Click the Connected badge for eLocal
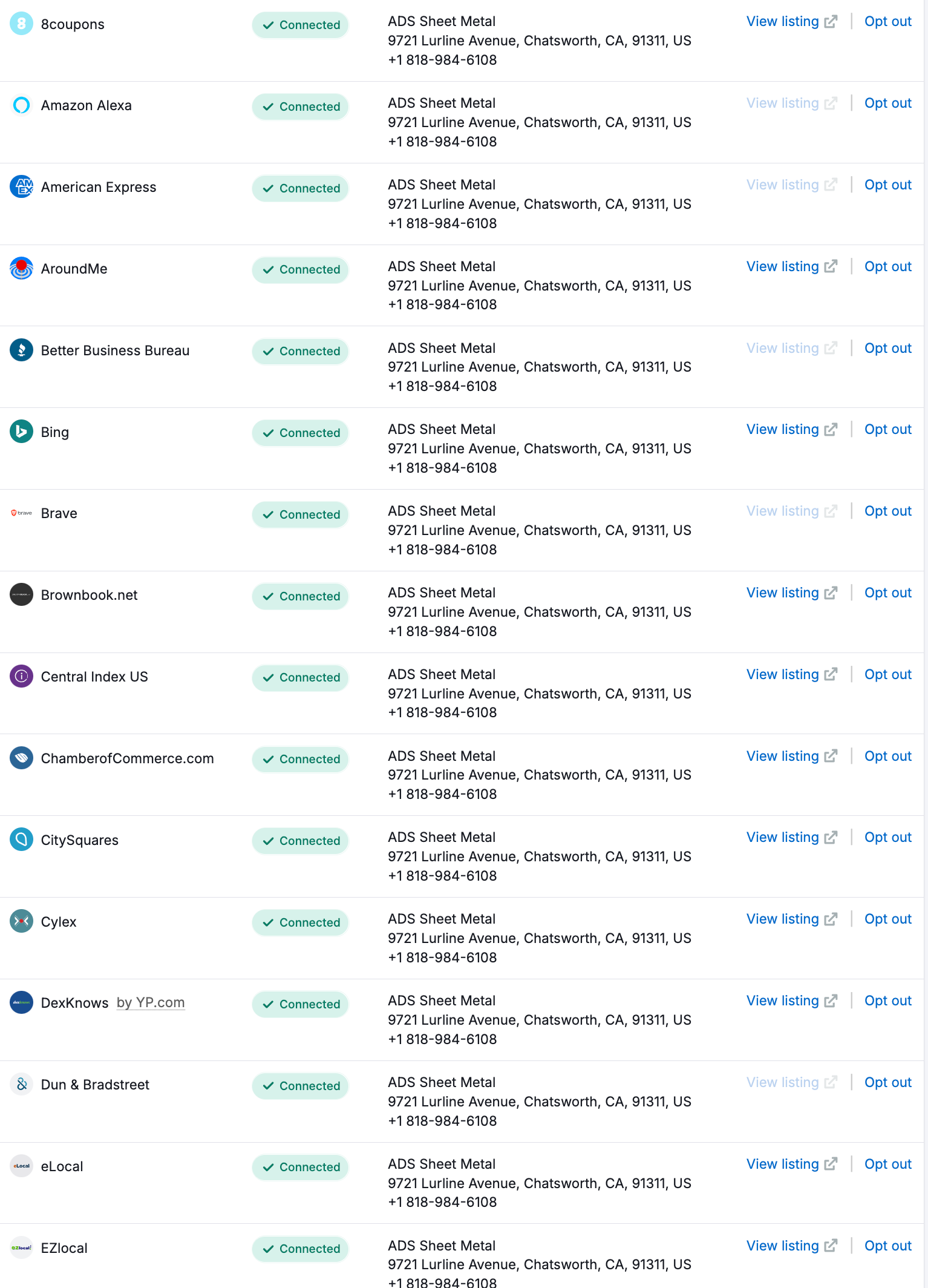 [x=300, y=1167]
